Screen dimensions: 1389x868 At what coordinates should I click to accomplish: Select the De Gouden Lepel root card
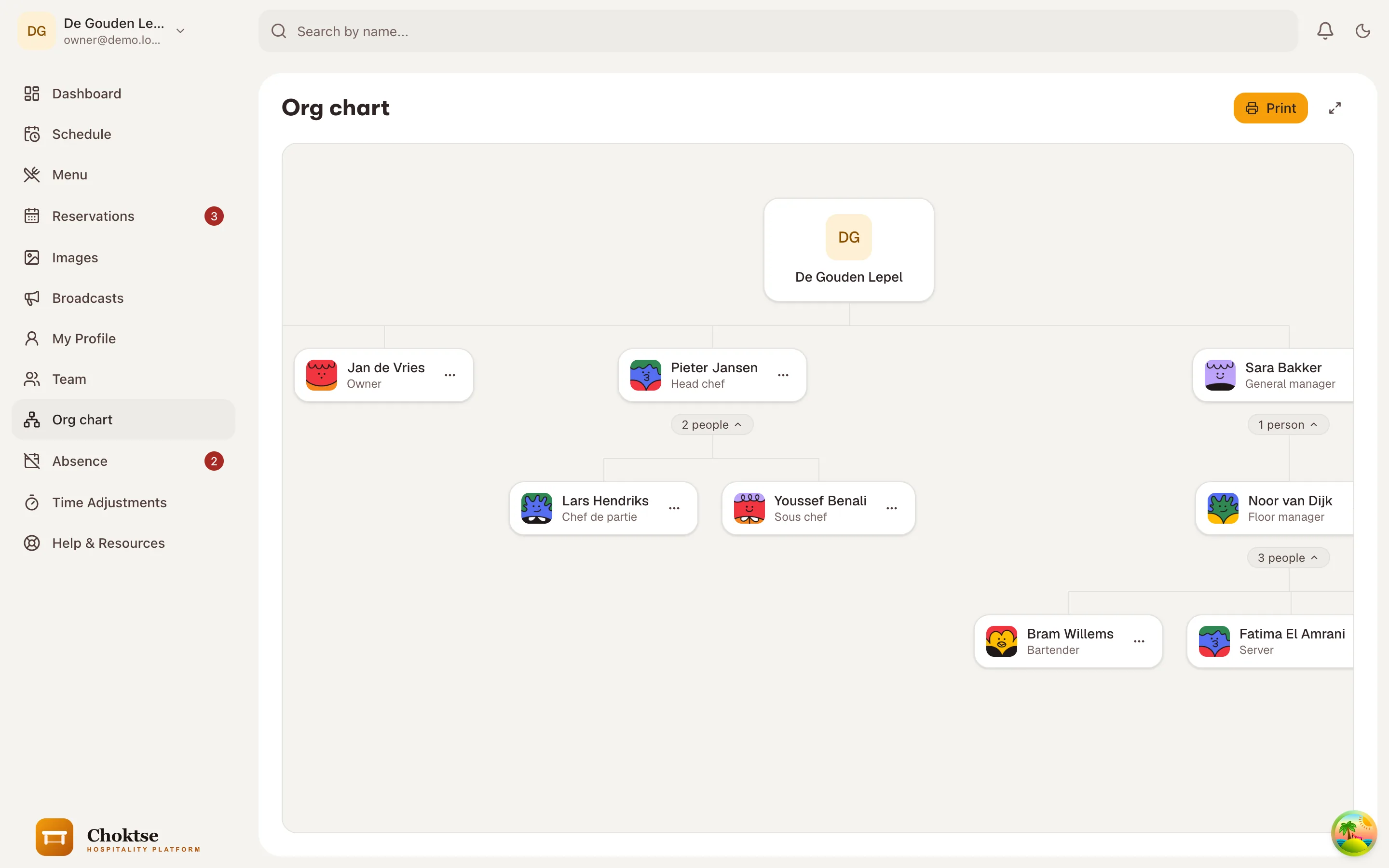pos(848,250)
